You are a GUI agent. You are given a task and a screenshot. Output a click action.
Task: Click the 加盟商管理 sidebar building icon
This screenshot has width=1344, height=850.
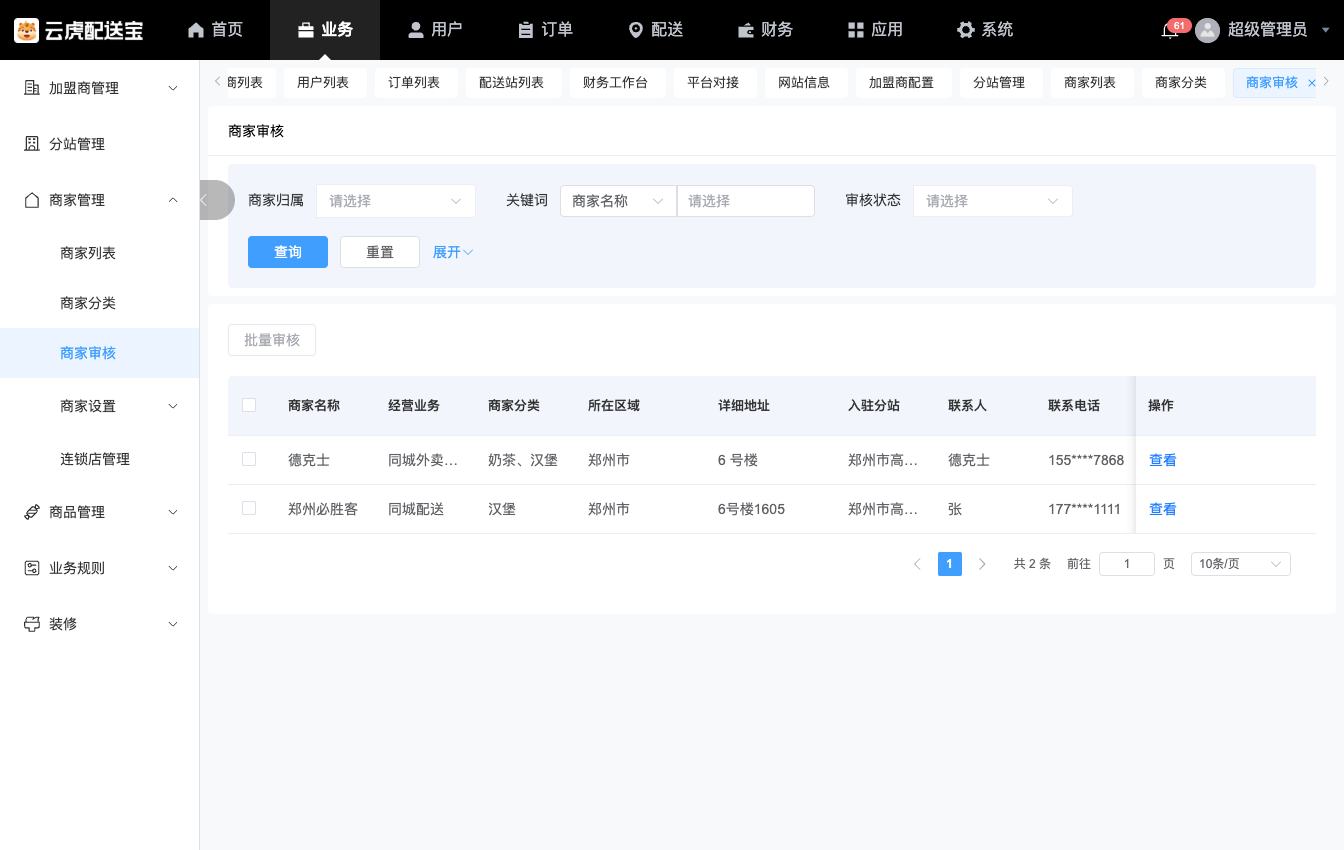[31, 88]
